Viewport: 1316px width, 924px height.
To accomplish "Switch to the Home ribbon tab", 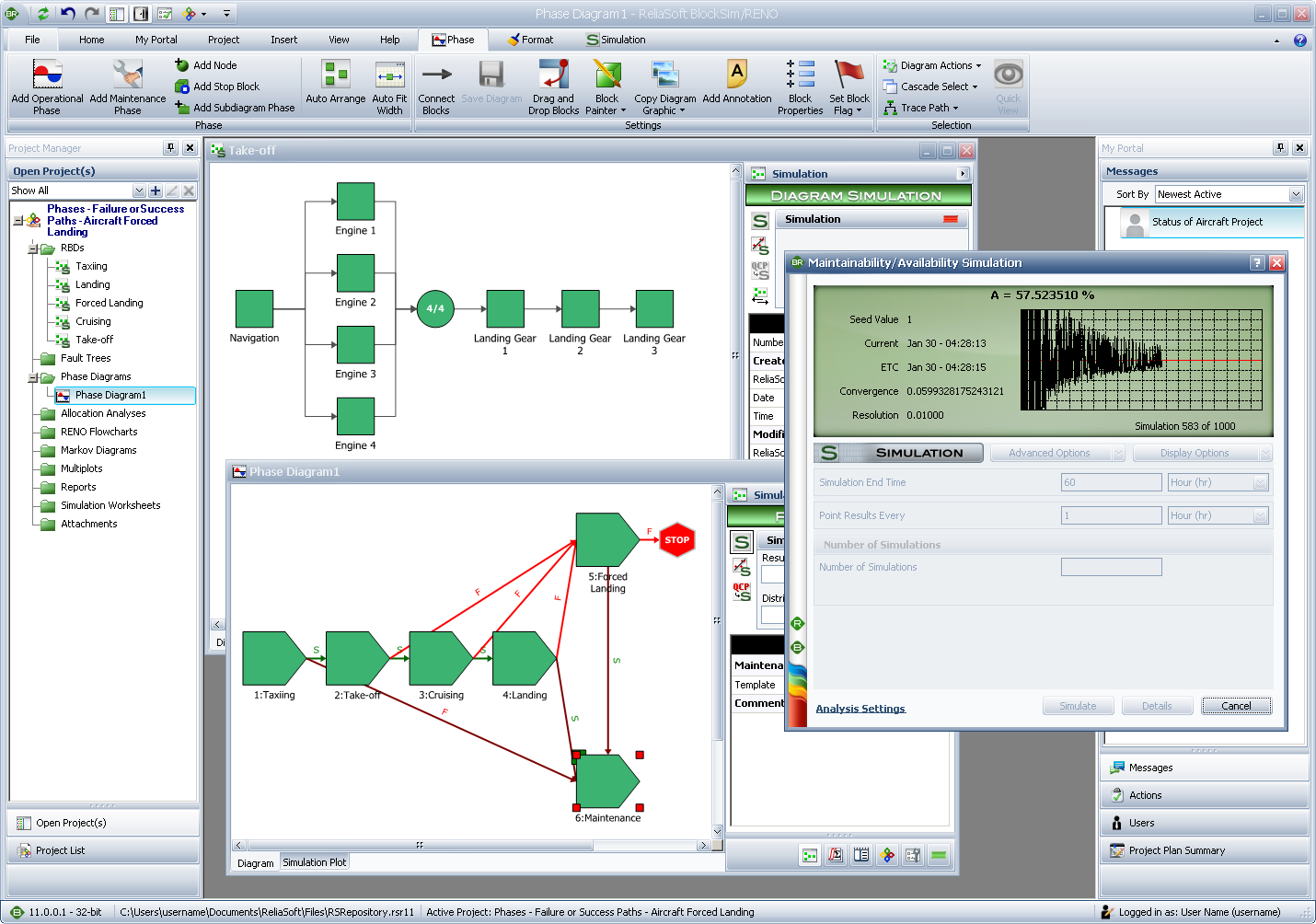I will coord(91,40).
